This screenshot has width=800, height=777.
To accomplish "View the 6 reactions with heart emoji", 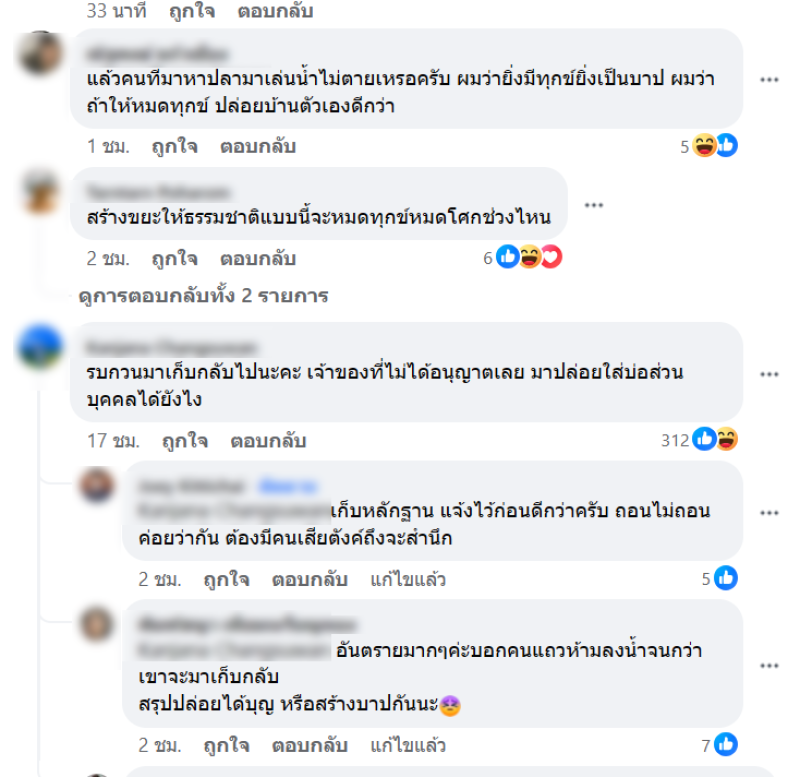I will click(522, 257).
